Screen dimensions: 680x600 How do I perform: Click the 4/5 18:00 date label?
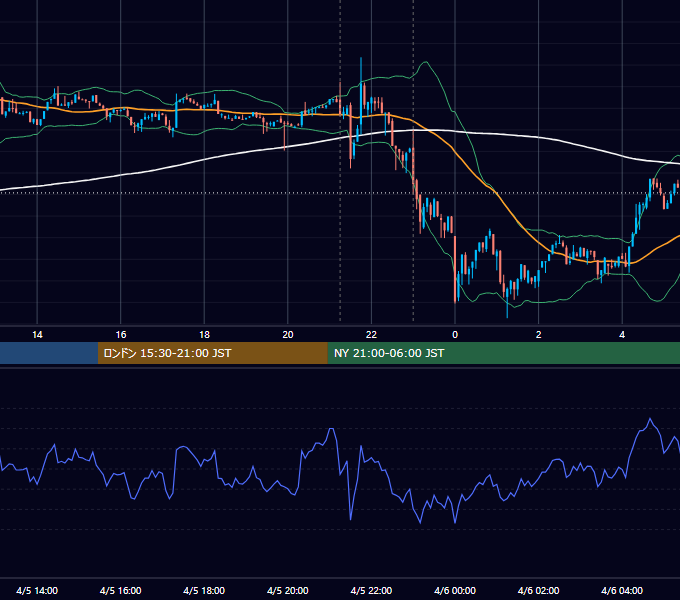204,590
